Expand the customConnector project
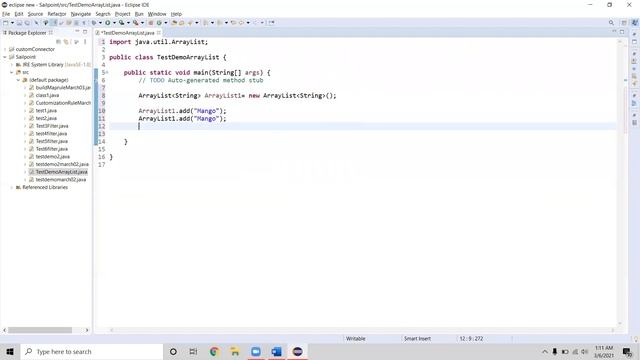The height and width of the screenshot is (360, 640). click(x=5, y=49)
